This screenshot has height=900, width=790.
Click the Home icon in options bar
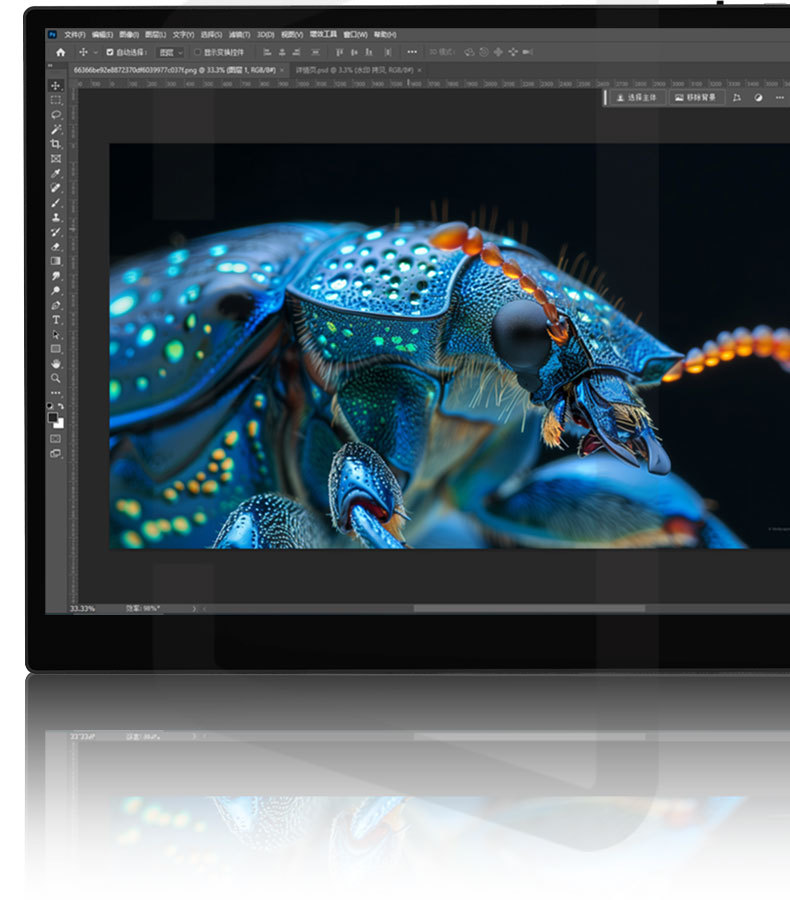[x=60, y=52]
